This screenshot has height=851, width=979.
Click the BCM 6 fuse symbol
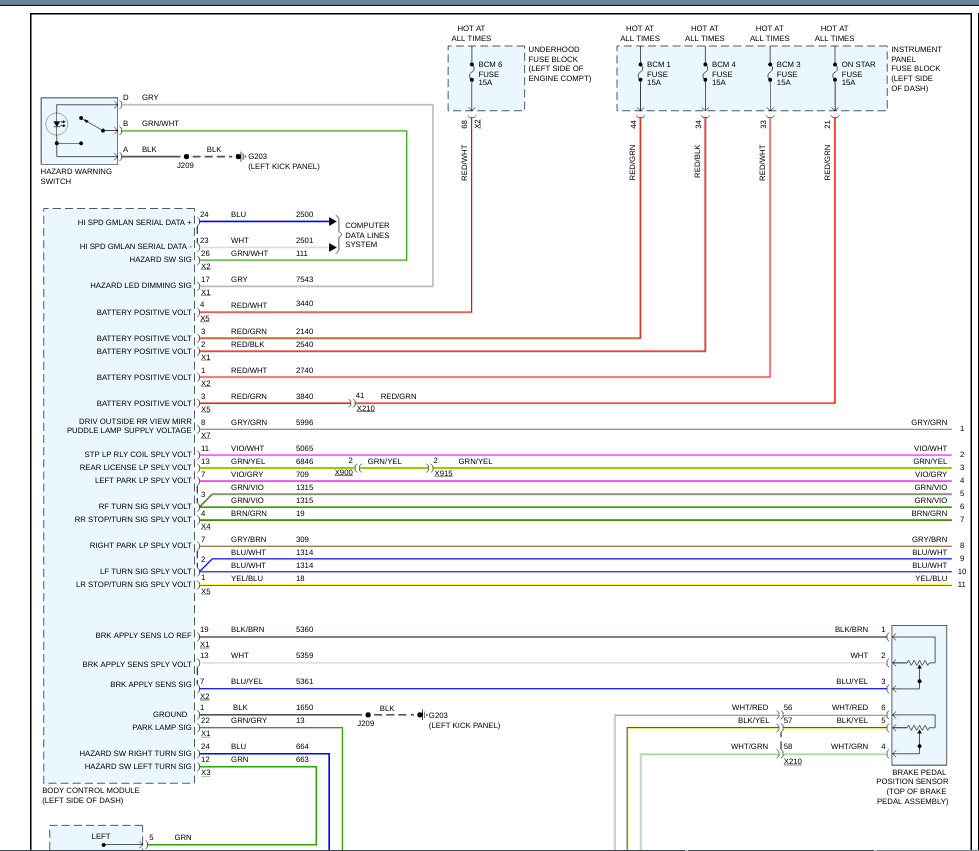(472, 74)
